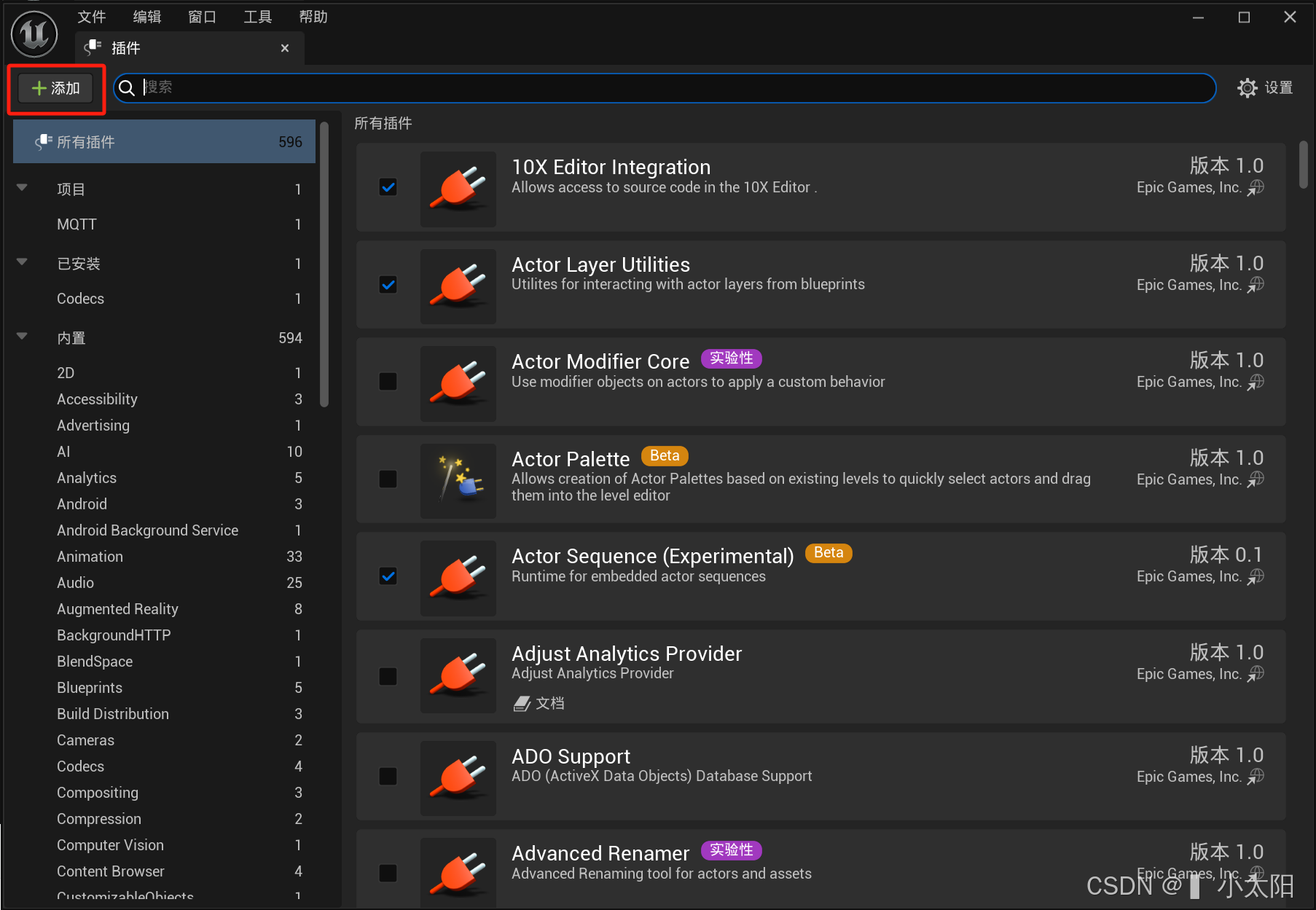Switch to the 插件 tab
The height and width of the screenshot is (910, 1316).
coord(189,48)
